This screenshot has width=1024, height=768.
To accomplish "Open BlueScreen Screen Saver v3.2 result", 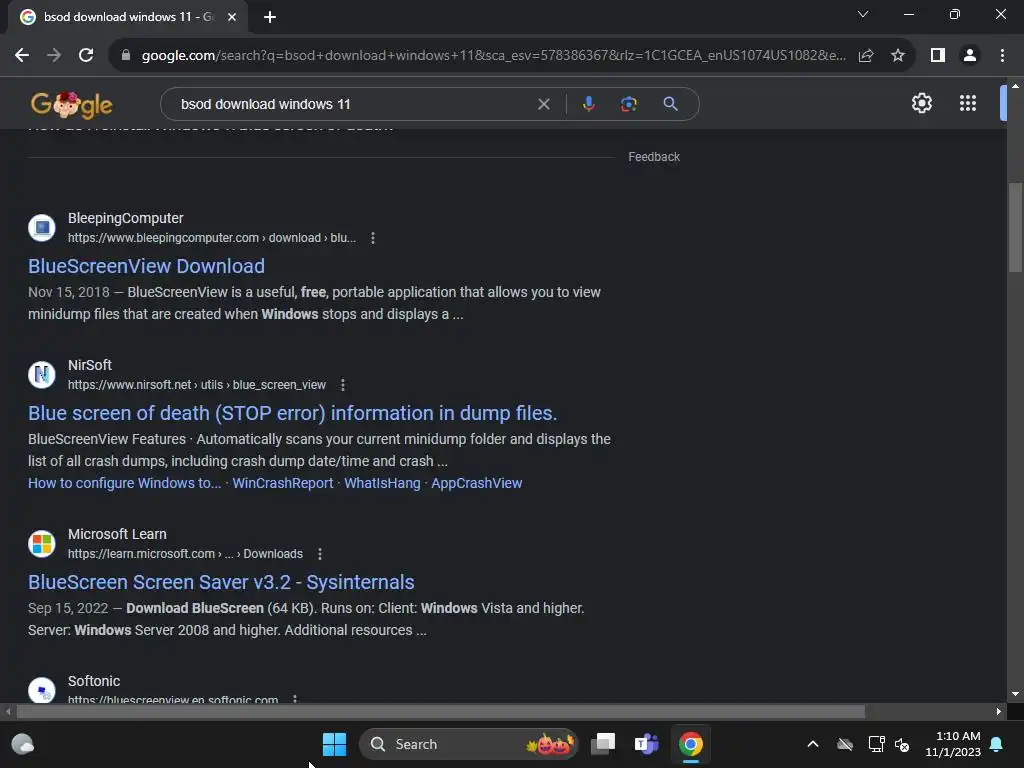I will 221,583.
